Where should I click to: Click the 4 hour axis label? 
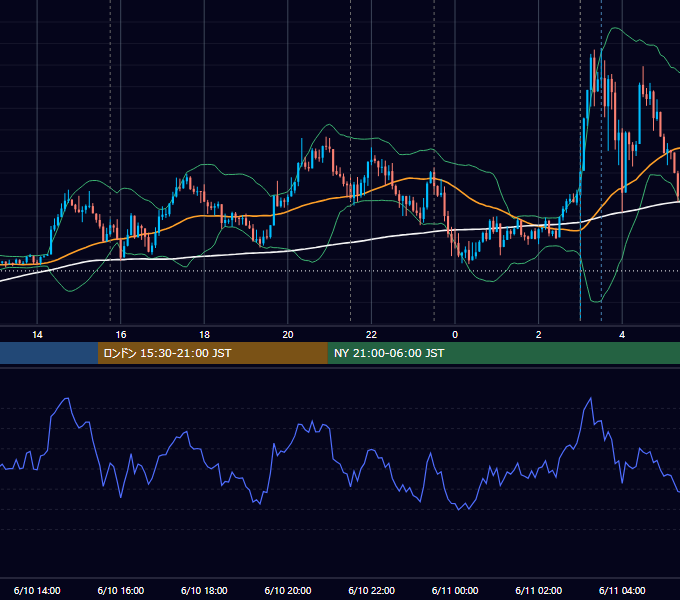(x=622, y=335)
